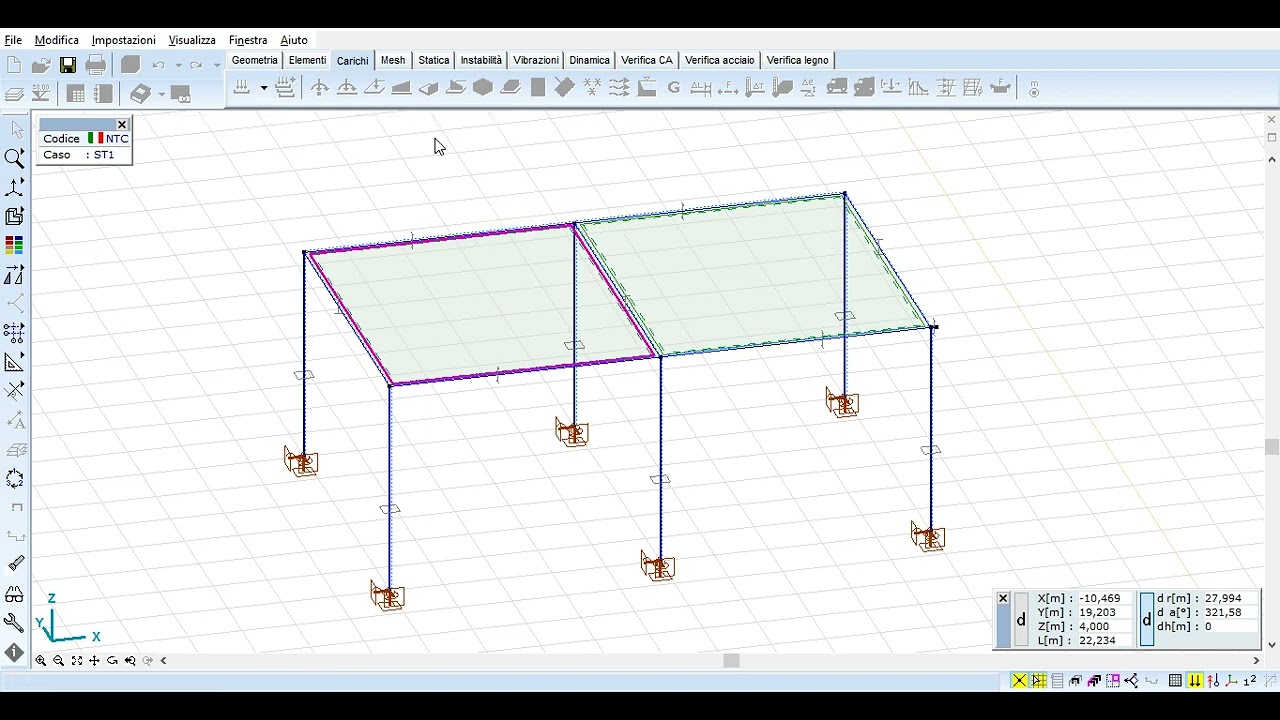Select the hexagon surface load icon
The image size is (1280, 720).
(483, 88)
